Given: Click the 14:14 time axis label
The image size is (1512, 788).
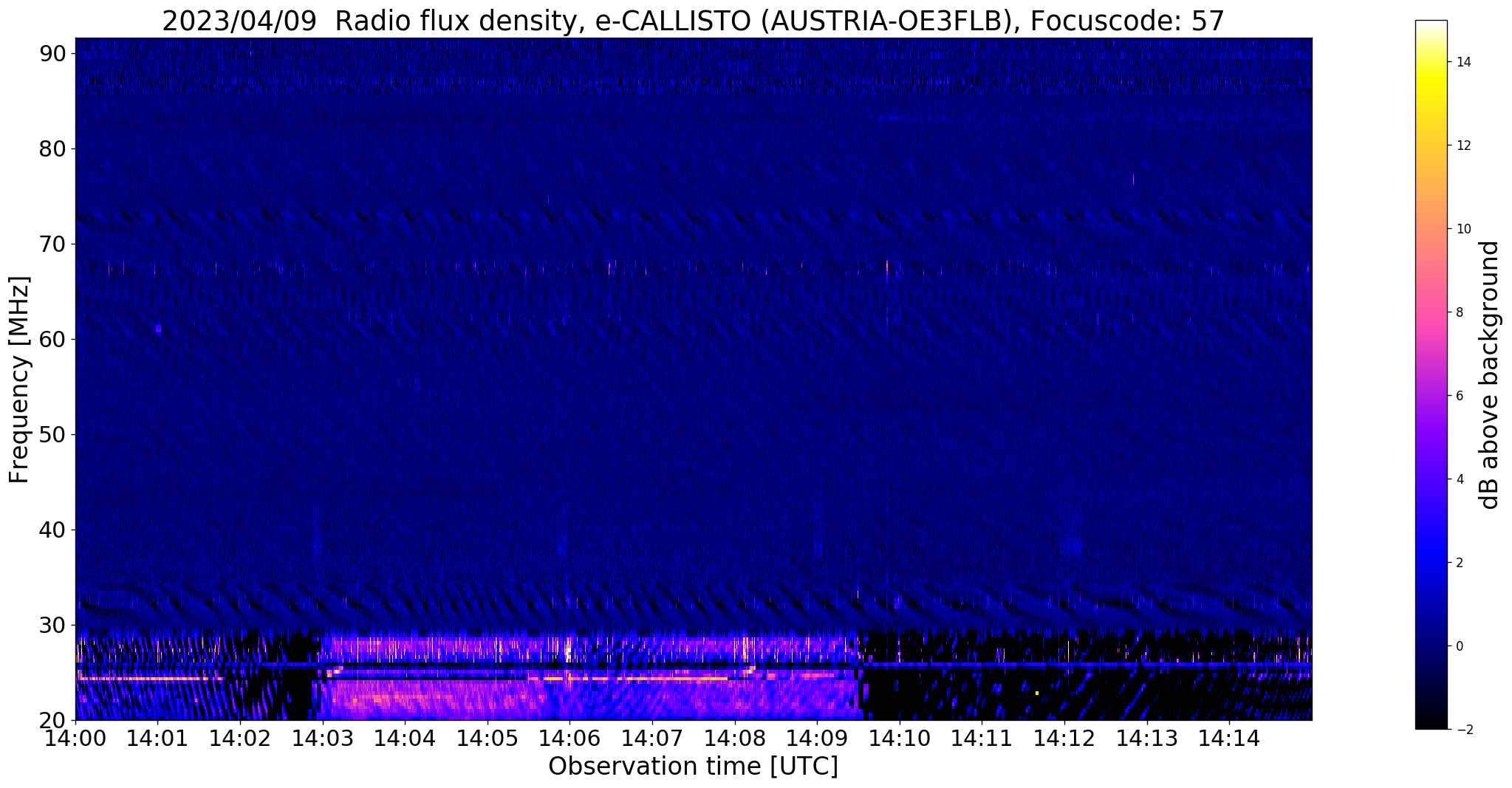Looking at the screenshot, I should click(1228, 738).
